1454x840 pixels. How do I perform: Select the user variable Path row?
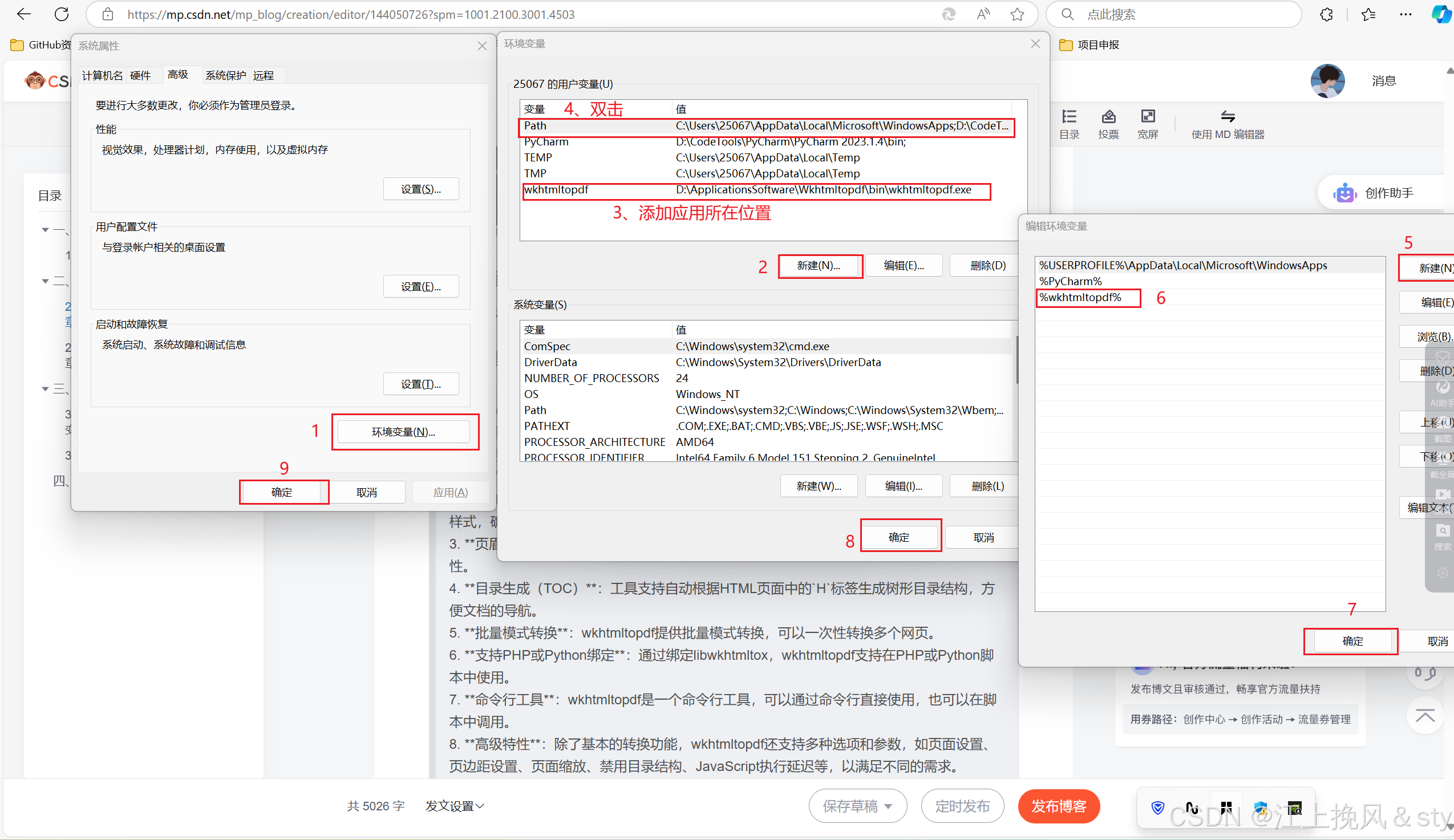pyautogui.click(x=766, y=126)
